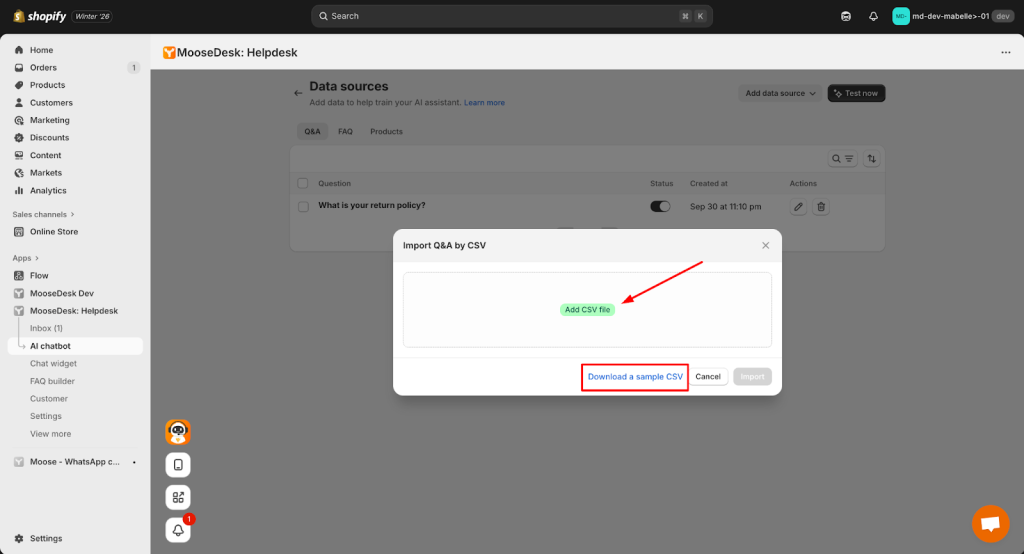
Task: Click the back arrow beside Data sources
Action: click(297, 93)
